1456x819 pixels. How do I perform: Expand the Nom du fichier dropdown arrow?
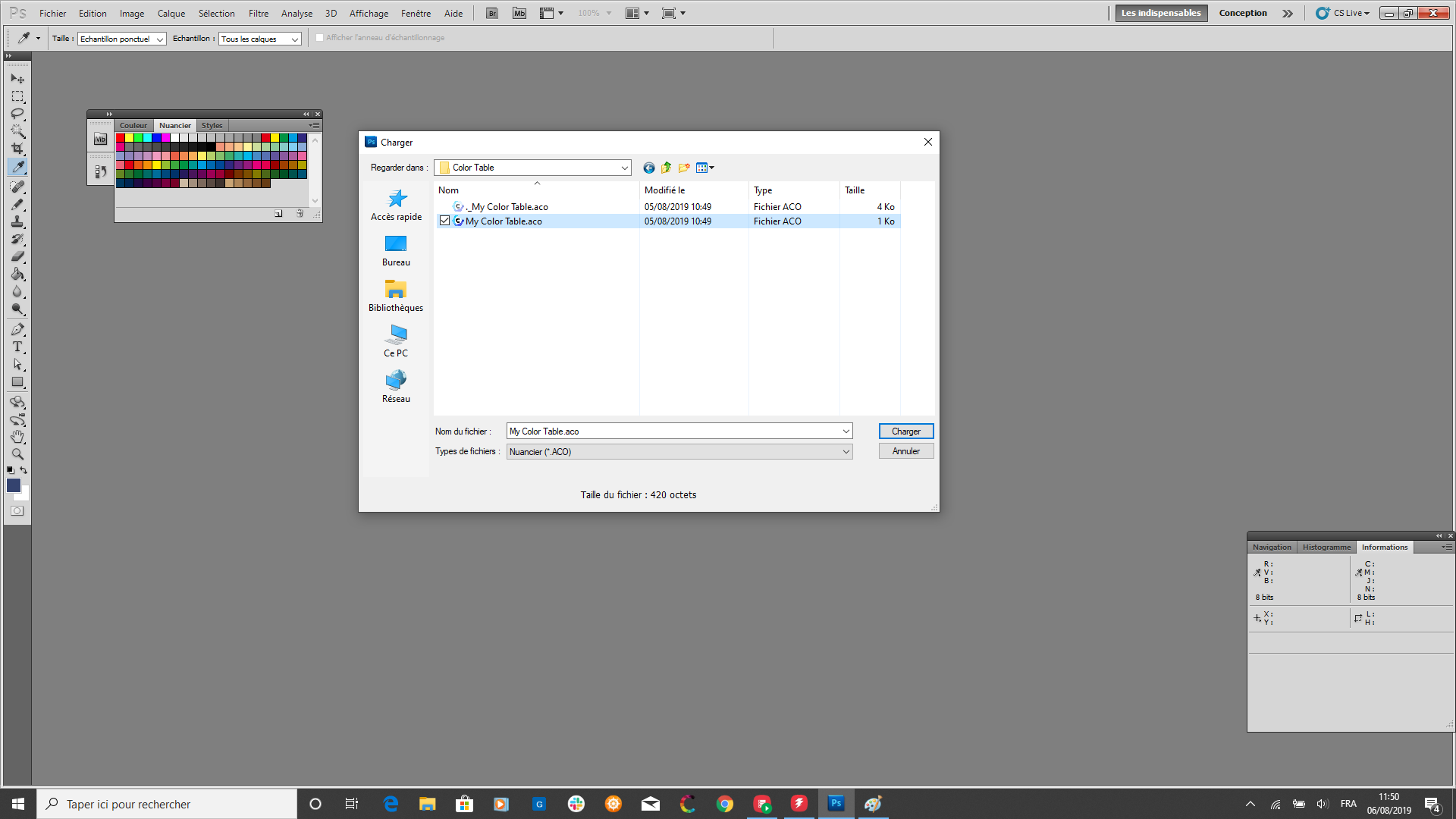click(x=846, y=431)
